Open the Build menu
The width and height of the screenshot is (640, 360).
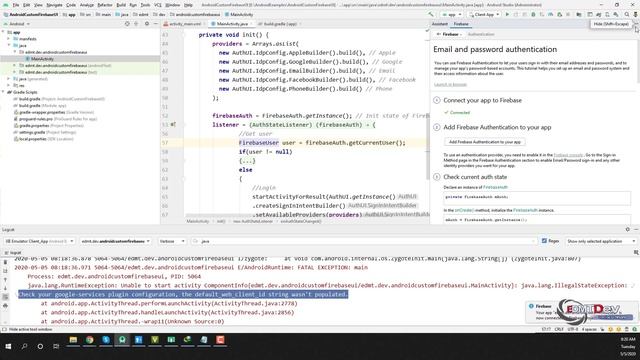point(121,5)
